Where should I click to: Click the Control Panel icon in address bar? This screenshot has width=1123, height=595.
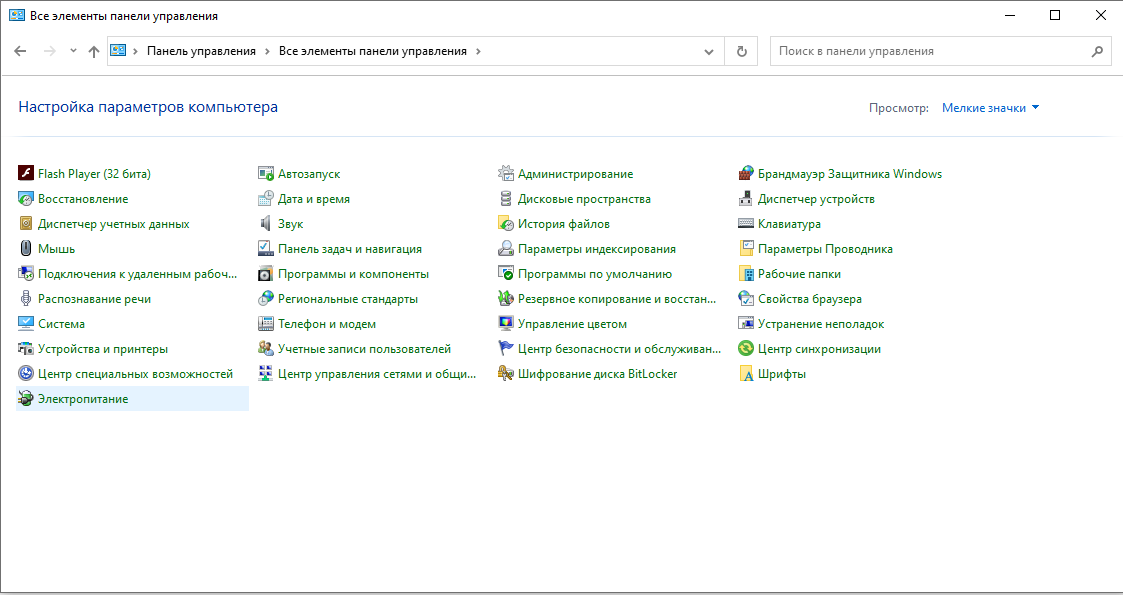(118, 51)
